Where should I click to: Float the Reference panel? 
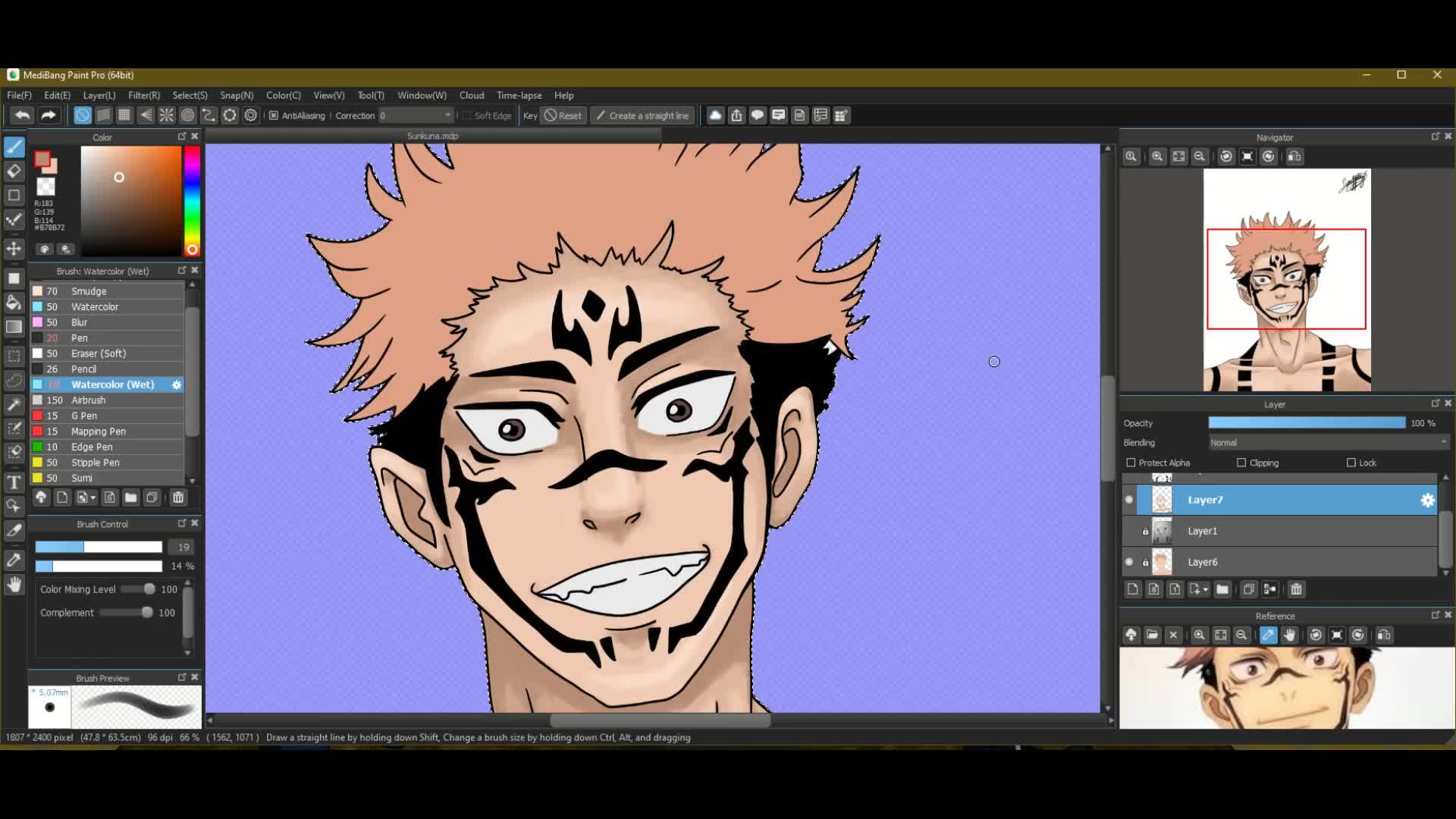coord(1435,615)
